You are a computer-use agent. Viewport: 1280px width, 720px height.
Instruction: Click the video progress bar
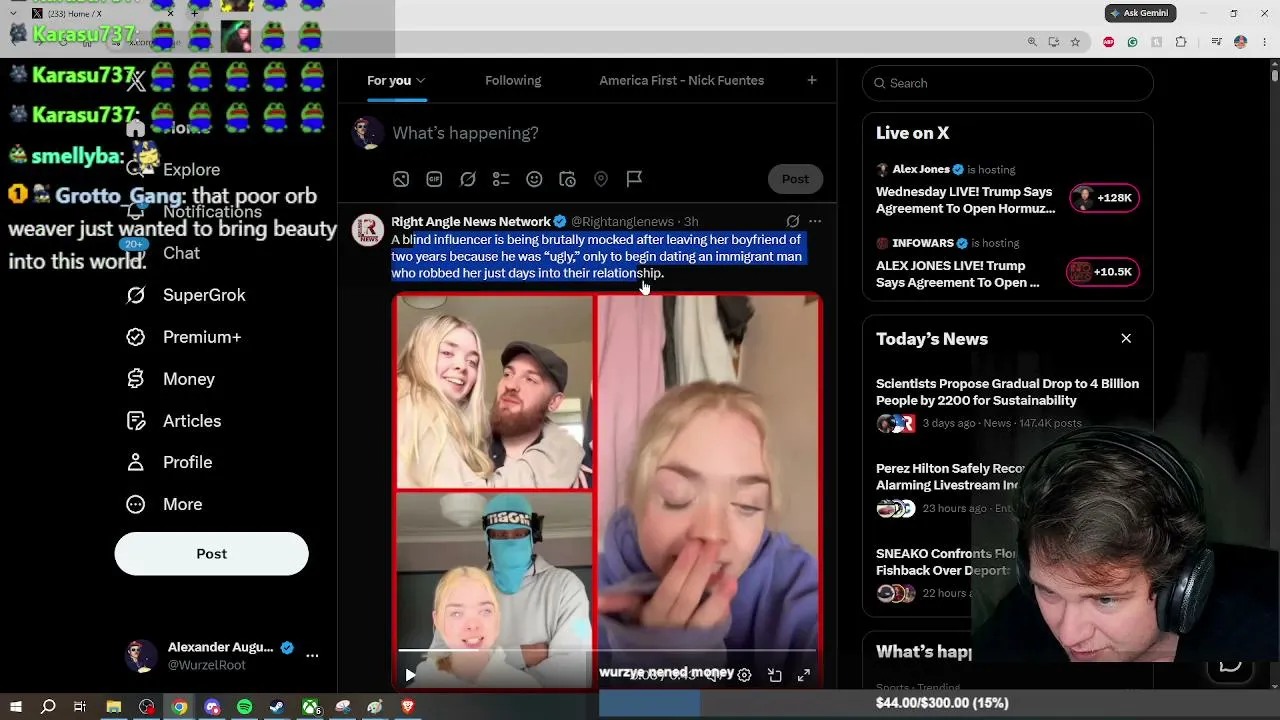[608, 651]
